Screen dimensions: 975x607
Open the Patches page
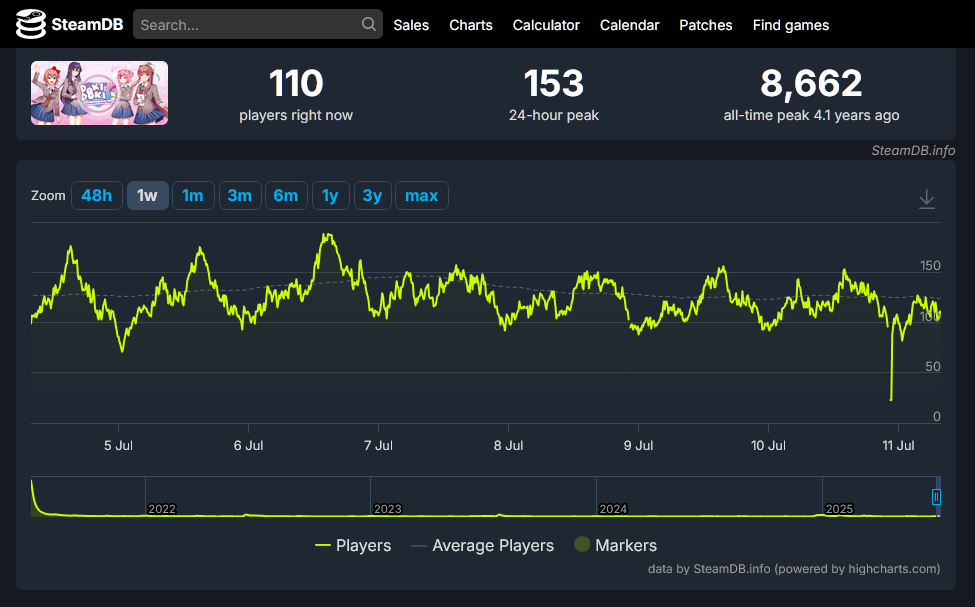[706, 25]
